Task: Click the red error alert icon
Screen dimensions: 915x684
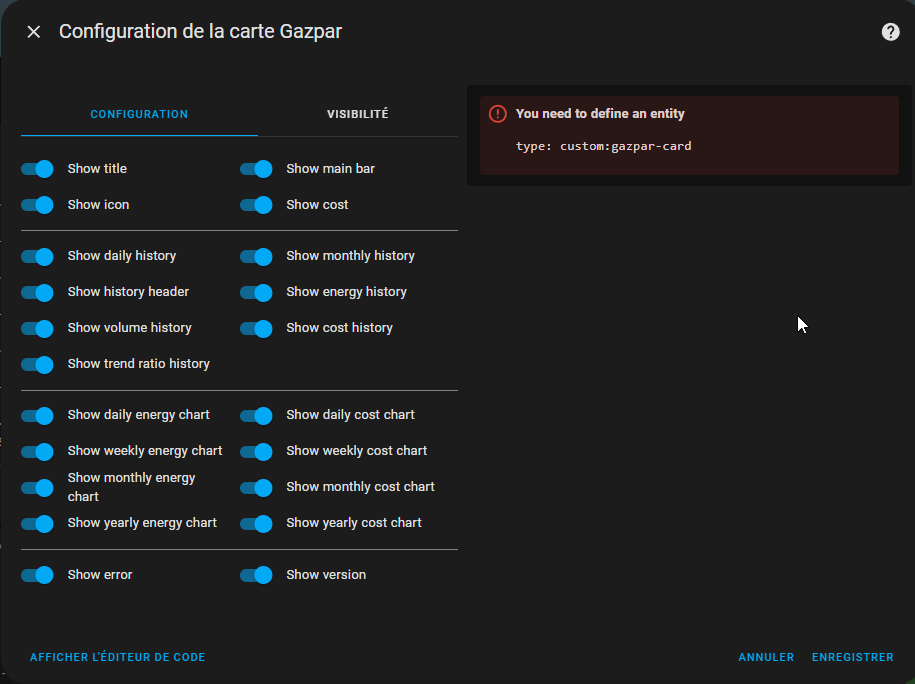Action: click(497, 114)
